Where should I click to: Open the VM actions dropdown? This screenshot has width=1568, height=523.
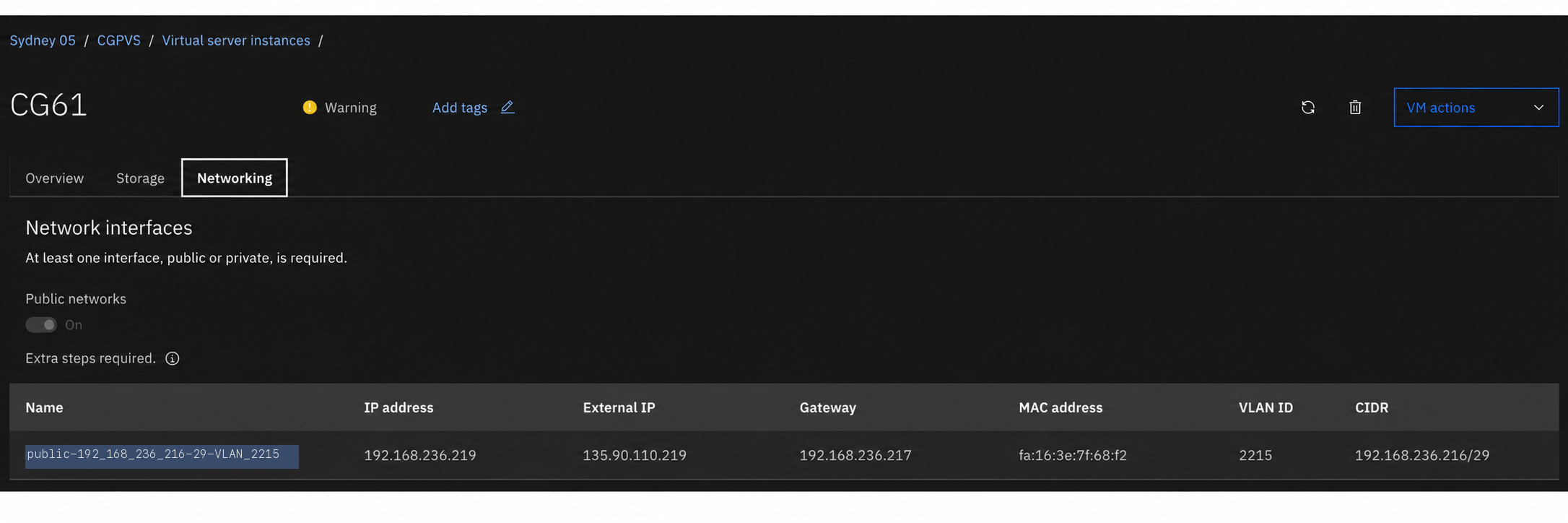[1476, 108]
